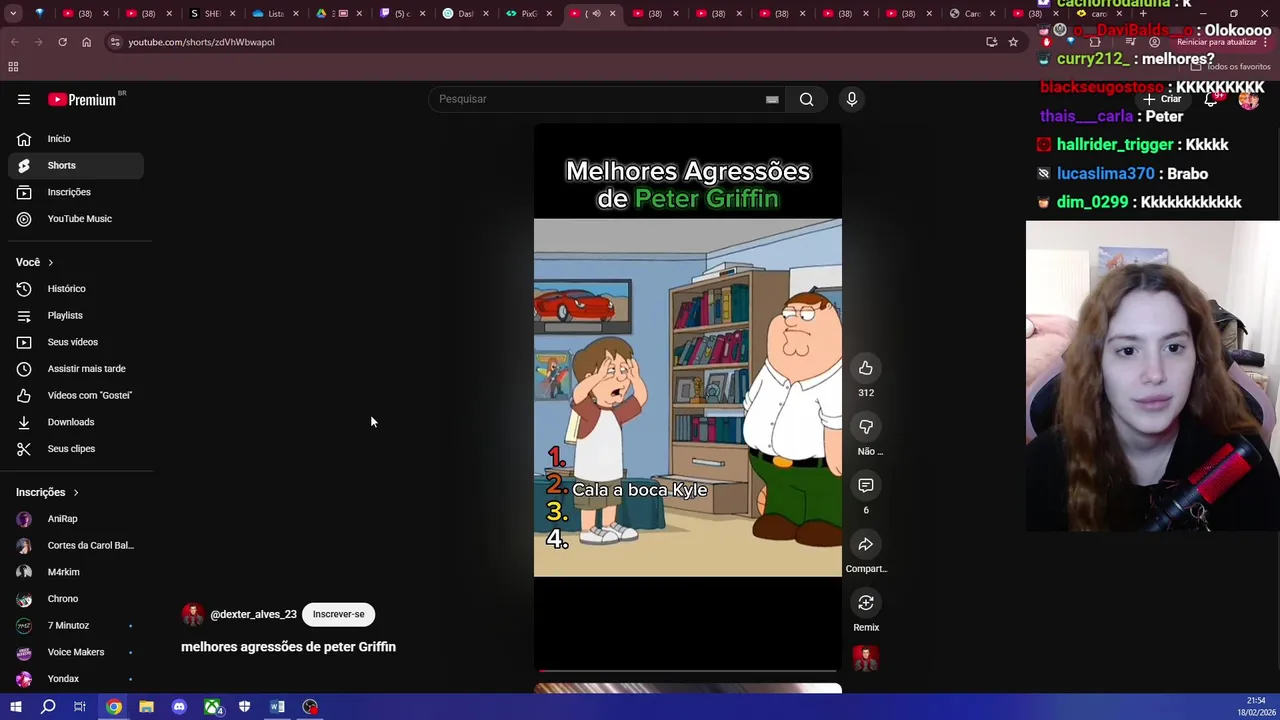
Task: Switch to the PixG browser tab
Action: [x=525, y=14]
